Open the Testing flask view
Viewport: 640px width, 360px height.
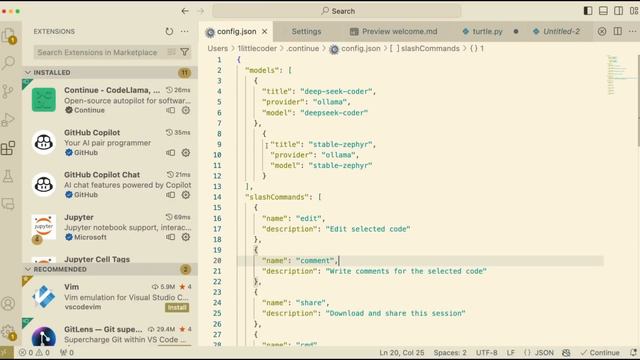8,176
